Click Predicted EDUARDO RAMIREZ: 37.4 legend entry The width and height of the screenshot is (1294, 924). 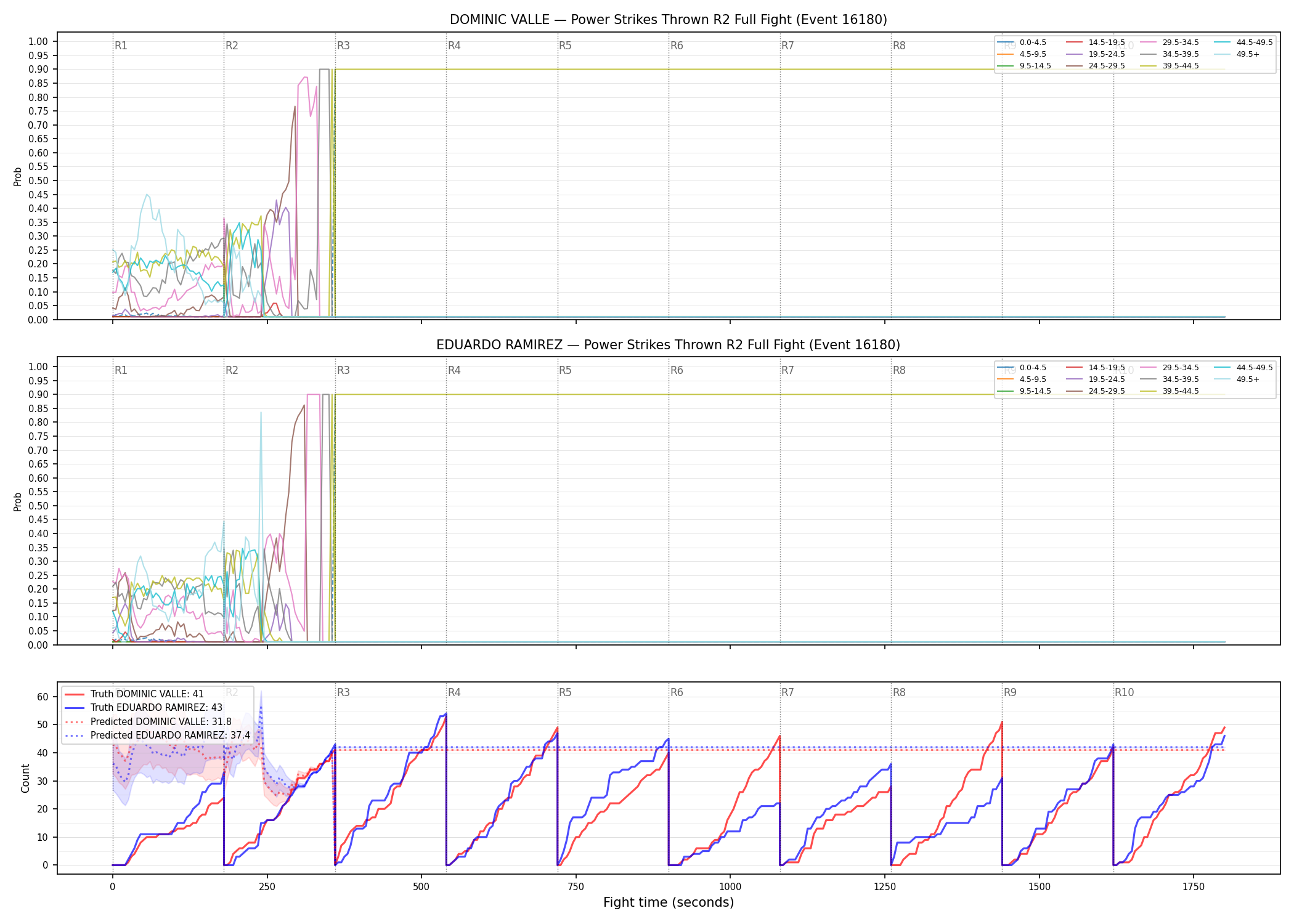[x=157, y=736]
